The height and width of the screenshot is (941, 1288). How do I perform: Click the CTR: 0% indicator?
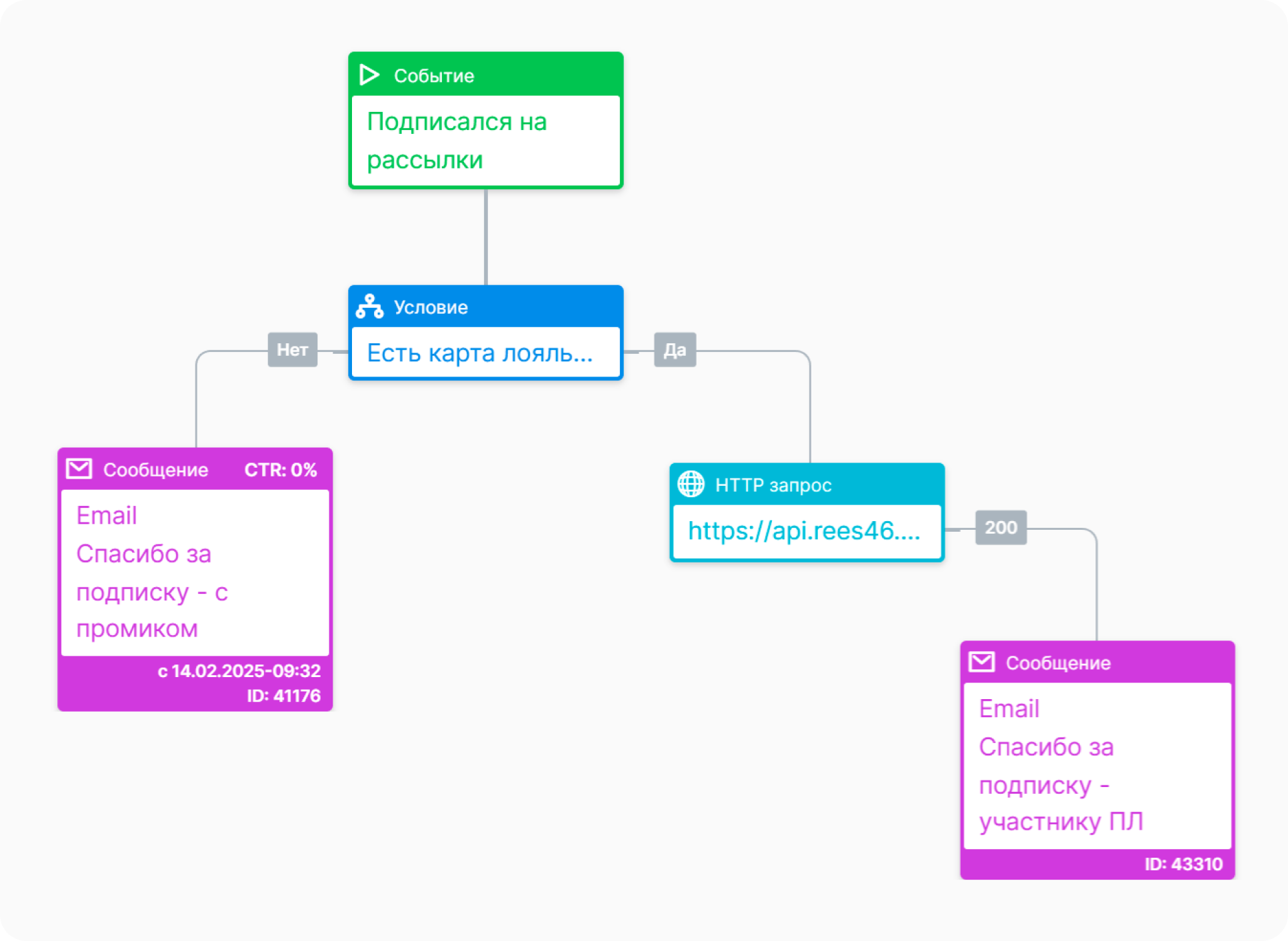point(280,470)
